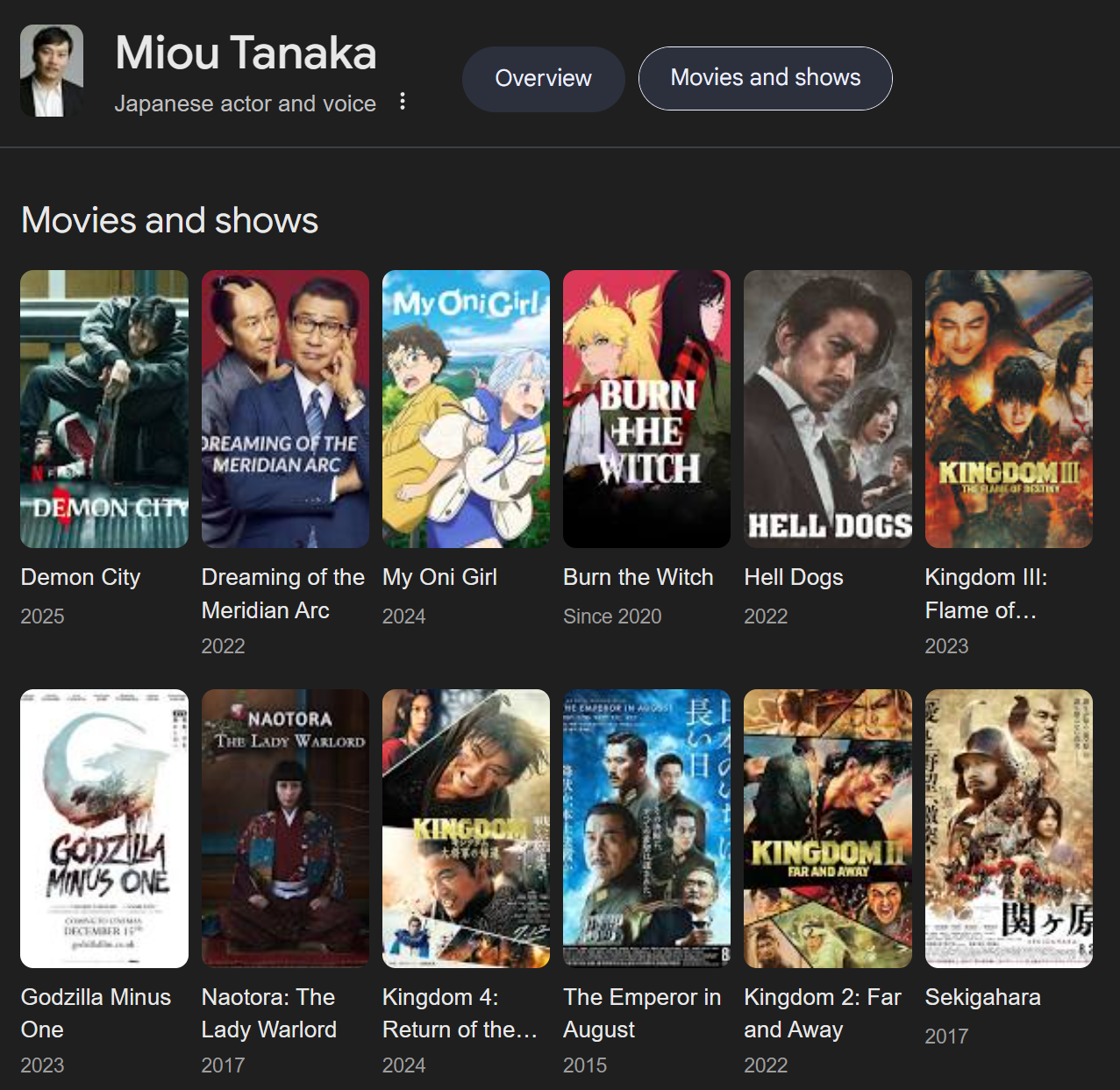Image resolution: width=1120 pixels, height=1090 pixels.
Task: Click the year 2015 under The Emperor in August
Action: (x=585, y=1065)
